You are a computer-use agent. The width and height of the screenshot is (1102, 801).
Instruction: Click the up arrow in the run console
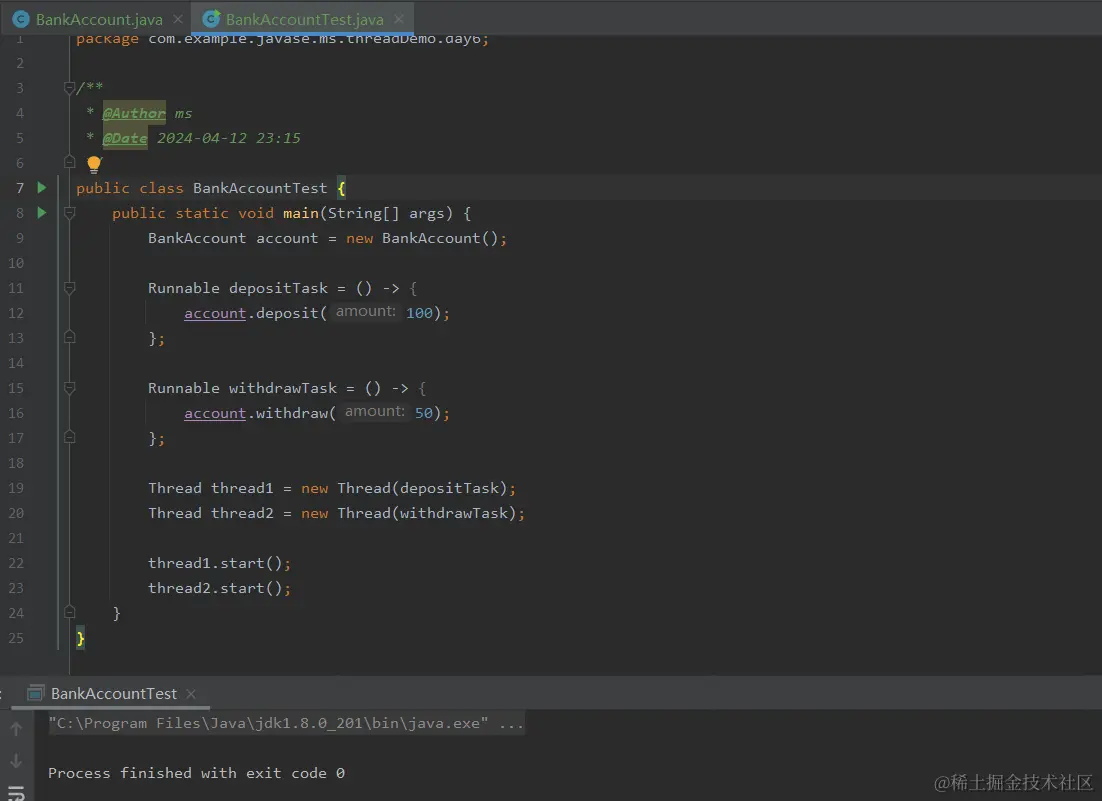pos(15,729)
